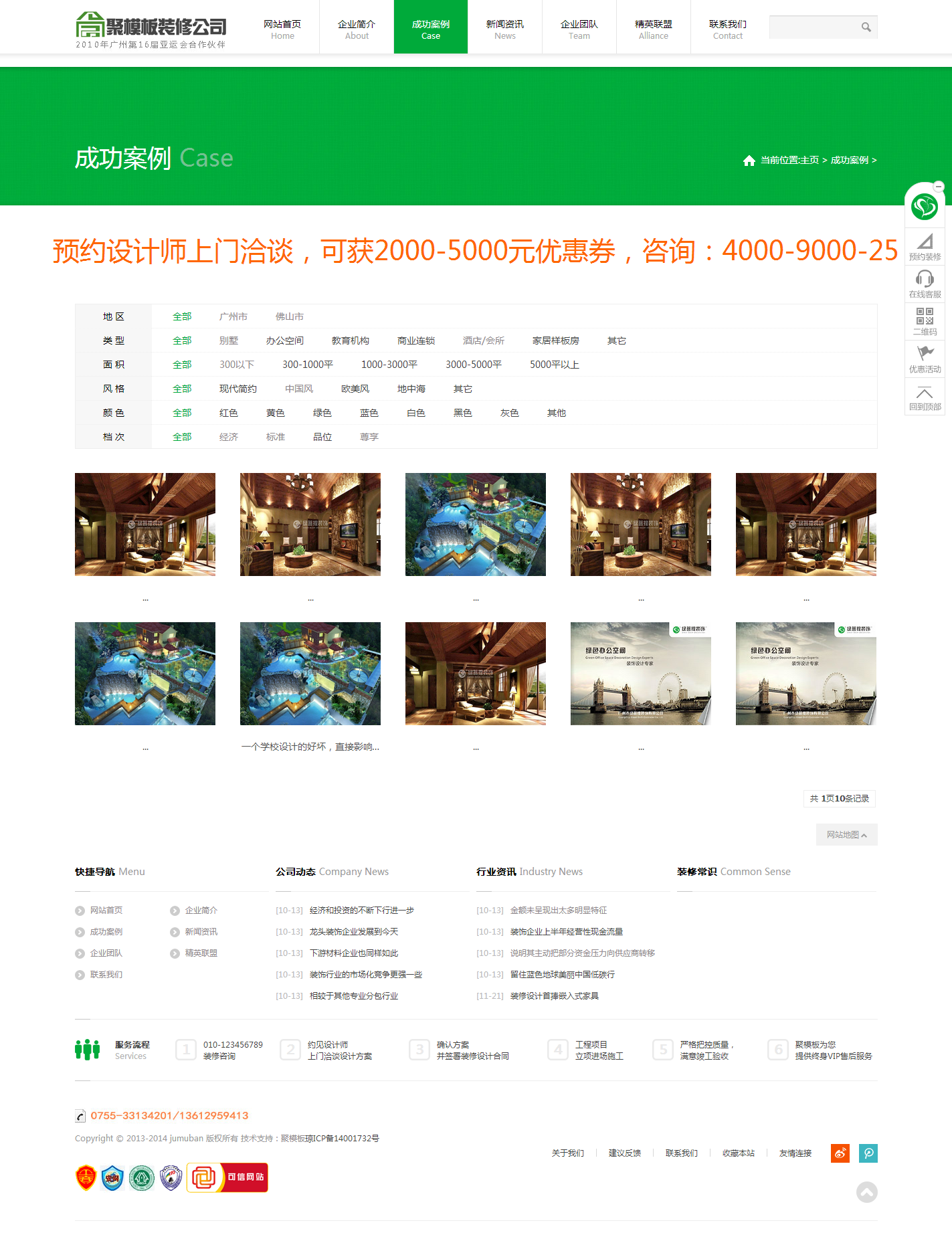Click the 关于我们 footer link

(567, 1153)
